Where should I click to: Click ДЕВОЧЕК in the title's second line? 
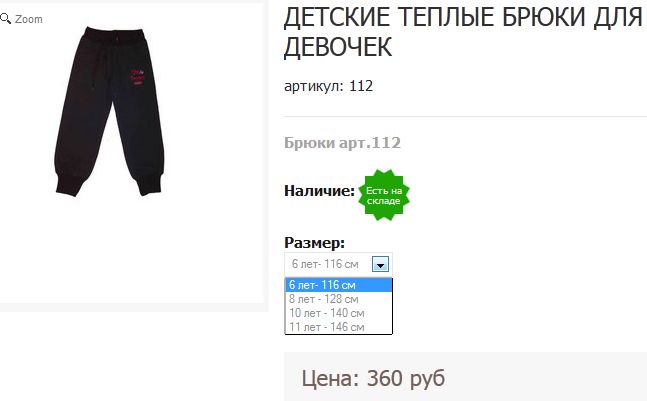pos(338,47)
